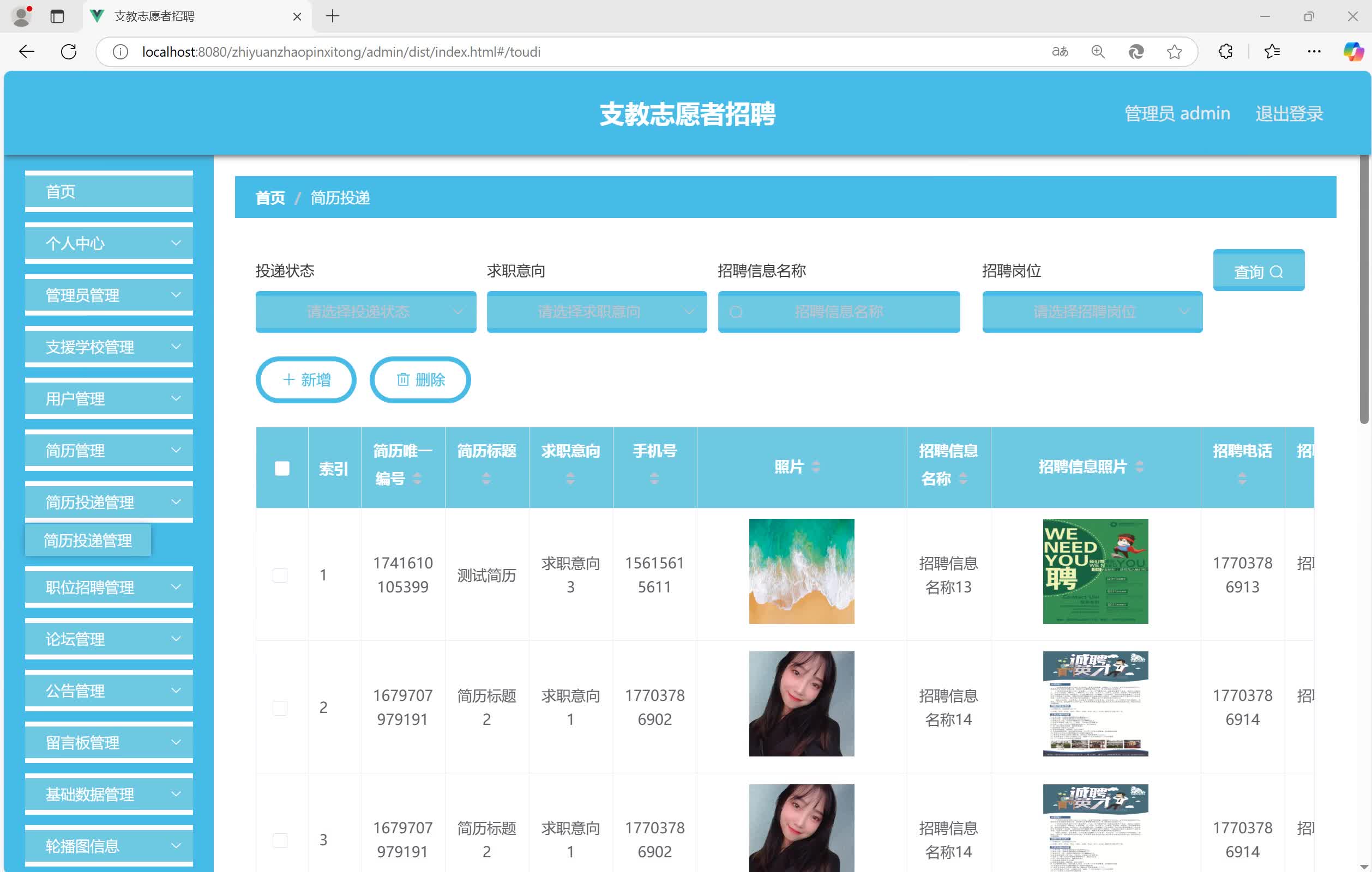
Task: Open the browser profile avatar
Action: pyautogui.click(x=22, y=16)
